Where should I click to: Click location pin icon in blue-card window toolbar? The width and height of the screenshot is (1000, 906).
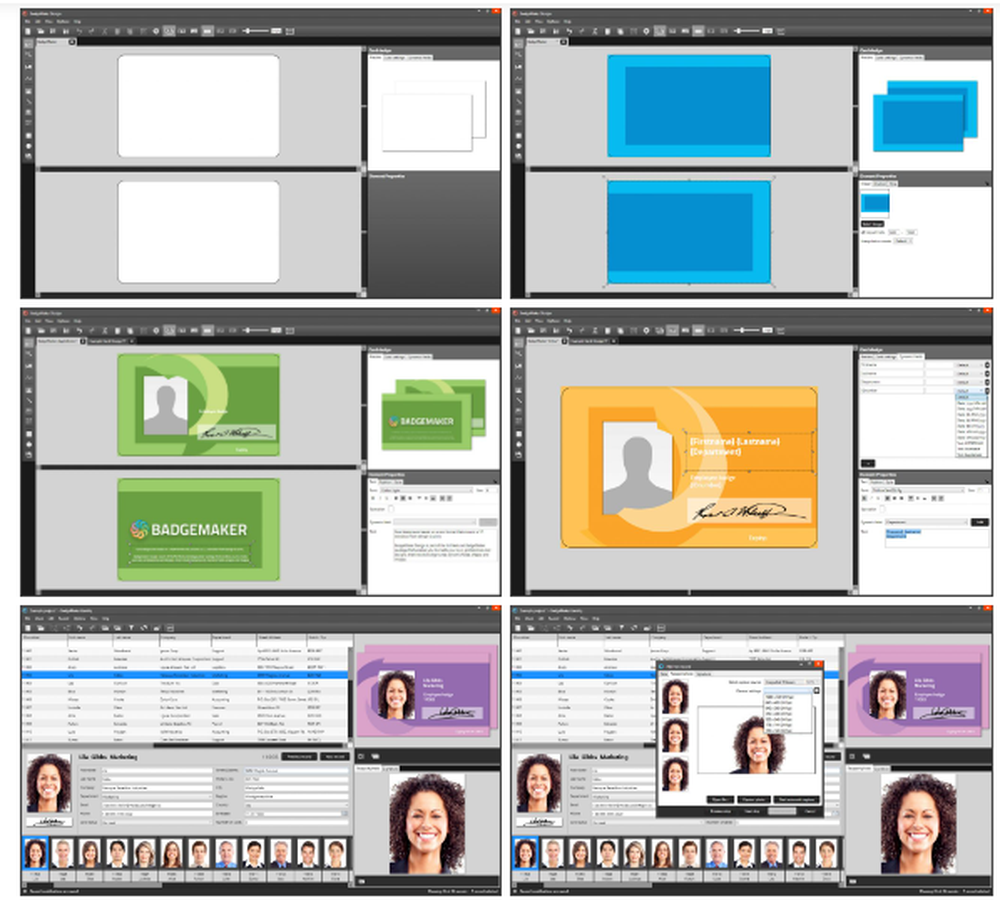pos(646,31)
